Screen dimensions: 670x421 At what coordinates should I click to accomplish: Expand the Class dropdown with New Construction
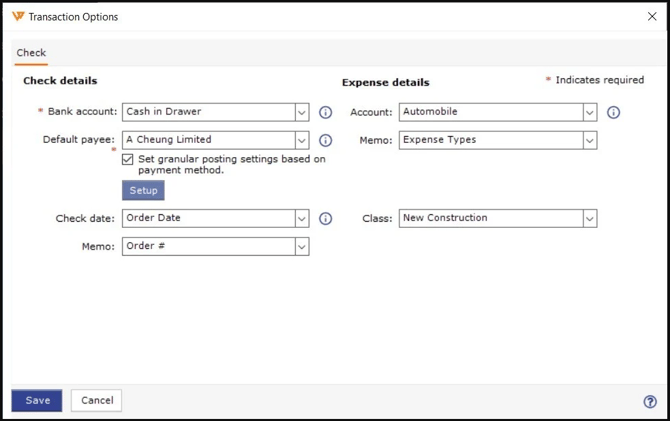point(589,218)
